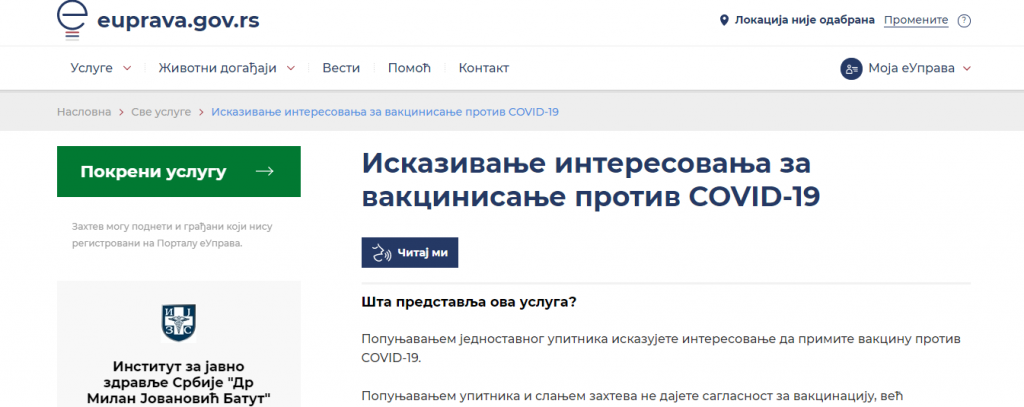Click the Моја еУправа user avatar icon
This screenshot has width=1024, height=407.
point(851,68)
